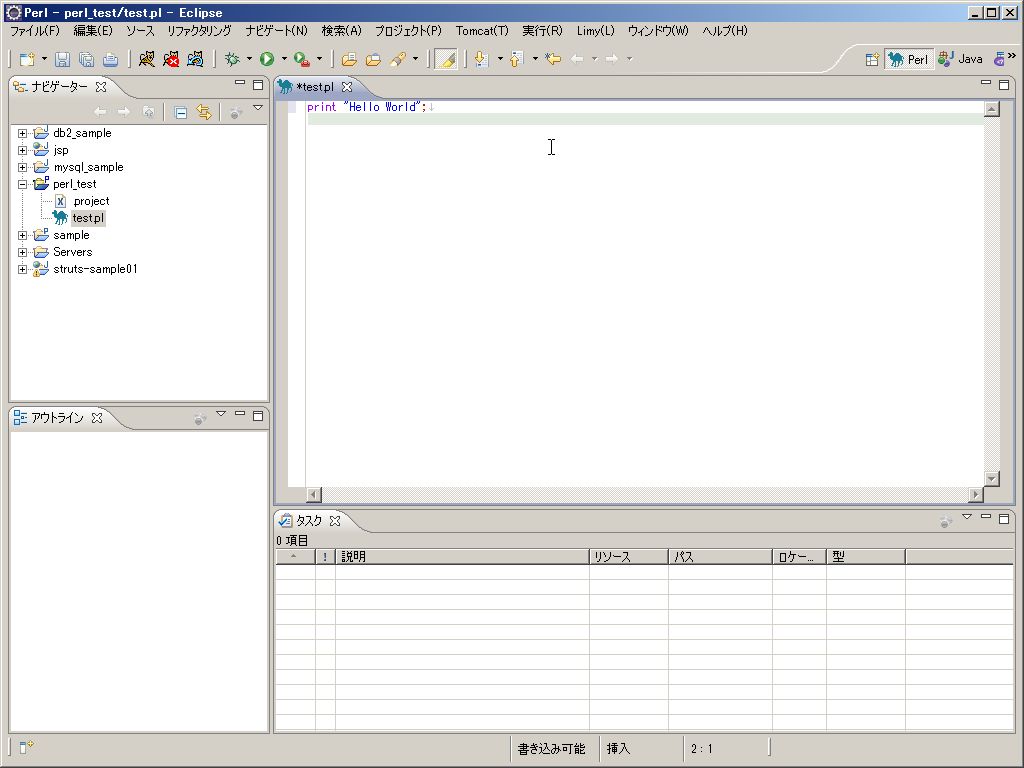
Task: Open dropdown next to Search flashlight icon
Action: [415, 59]
